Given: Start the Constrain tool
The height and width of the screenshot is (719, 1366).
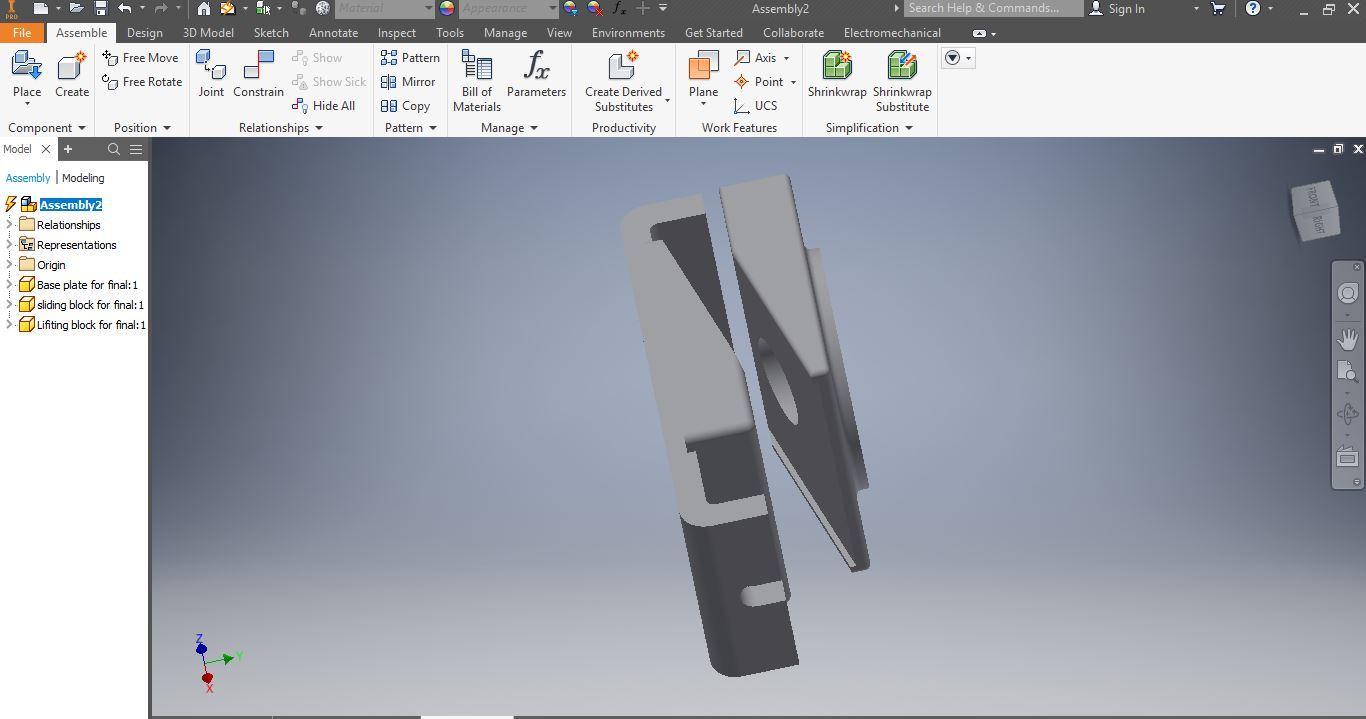Looking at the screenshot, I should [x=258, y=75].
